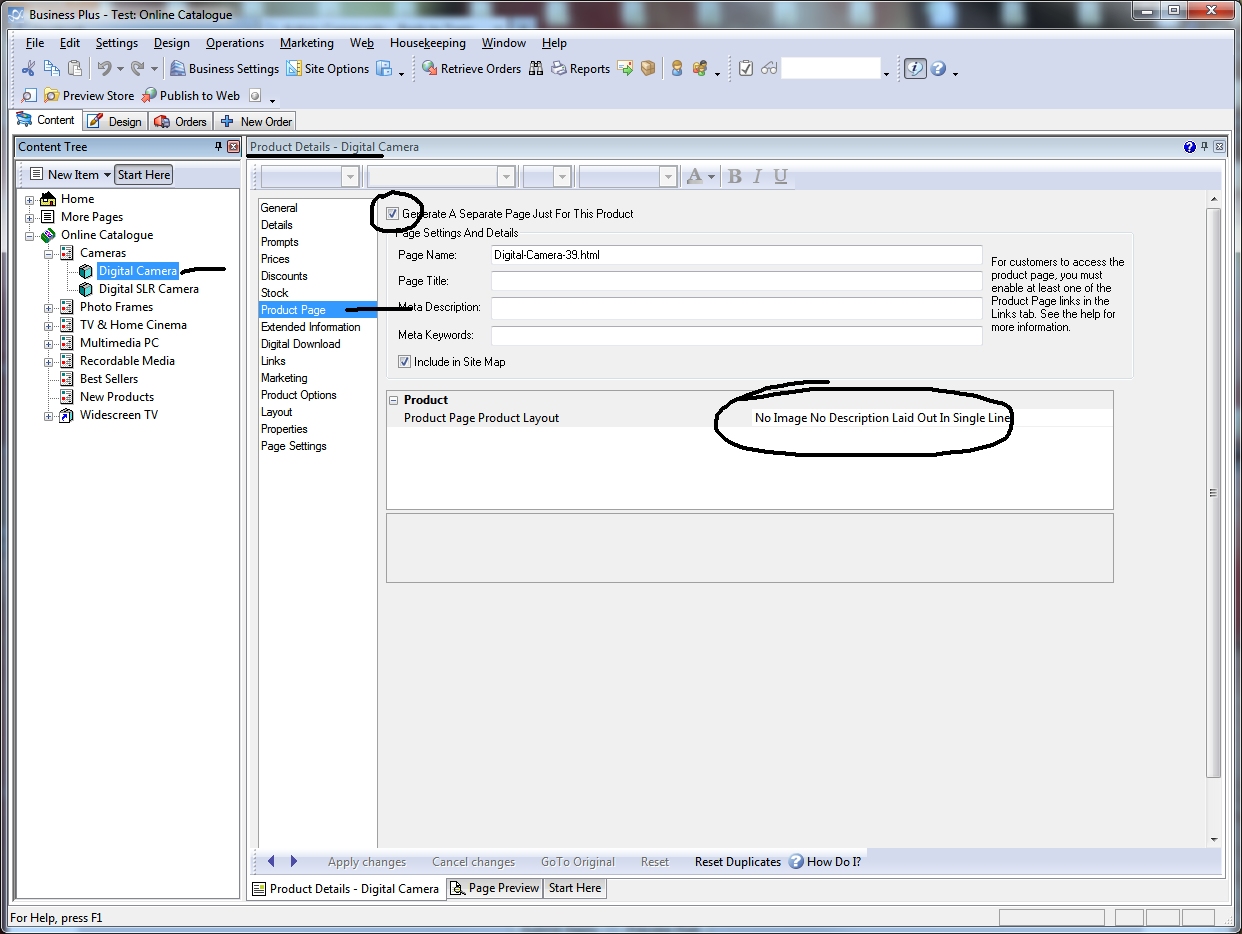Click the Publish to Web icon
The height and width of the screenshot is (934, 1242).
[149, 96]
